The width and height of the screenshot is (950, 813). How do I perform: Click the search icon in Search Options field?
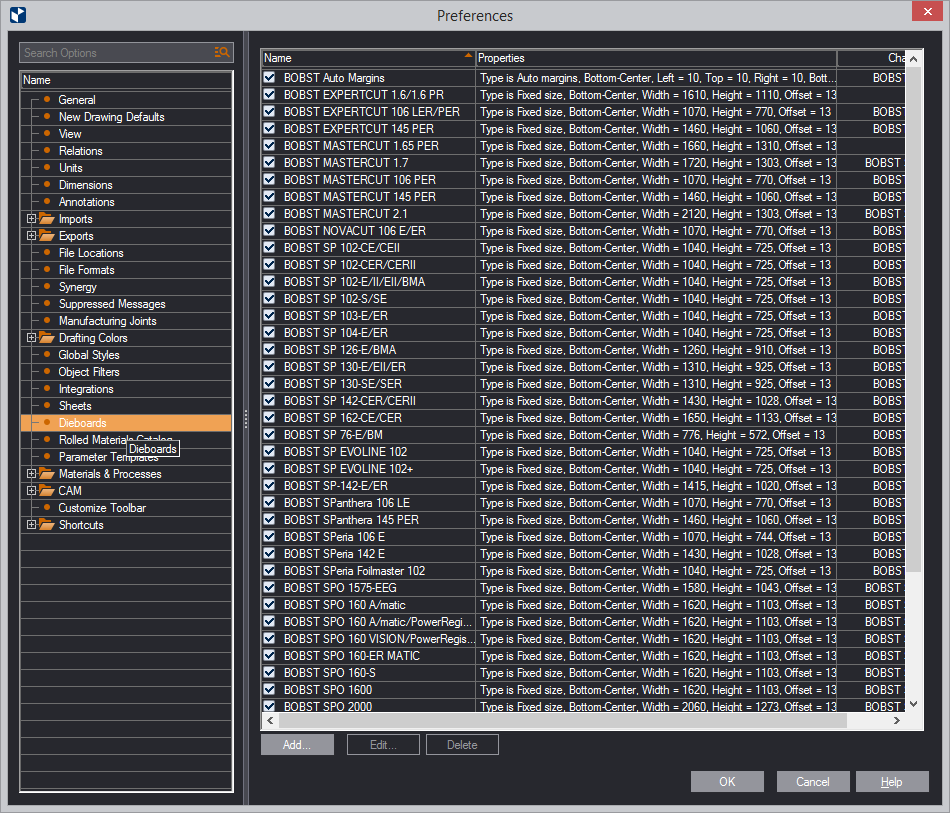[222, 53]
